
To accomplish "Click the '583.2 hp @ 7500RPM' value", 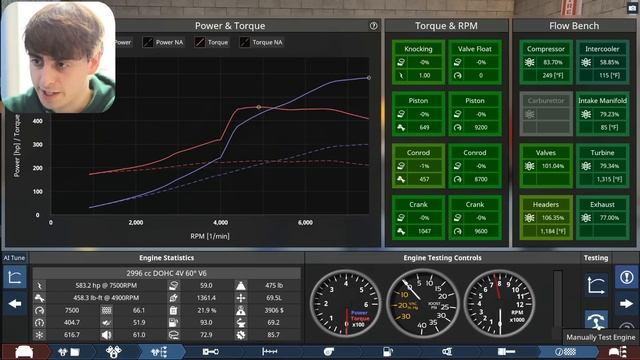I will point(106,285).
